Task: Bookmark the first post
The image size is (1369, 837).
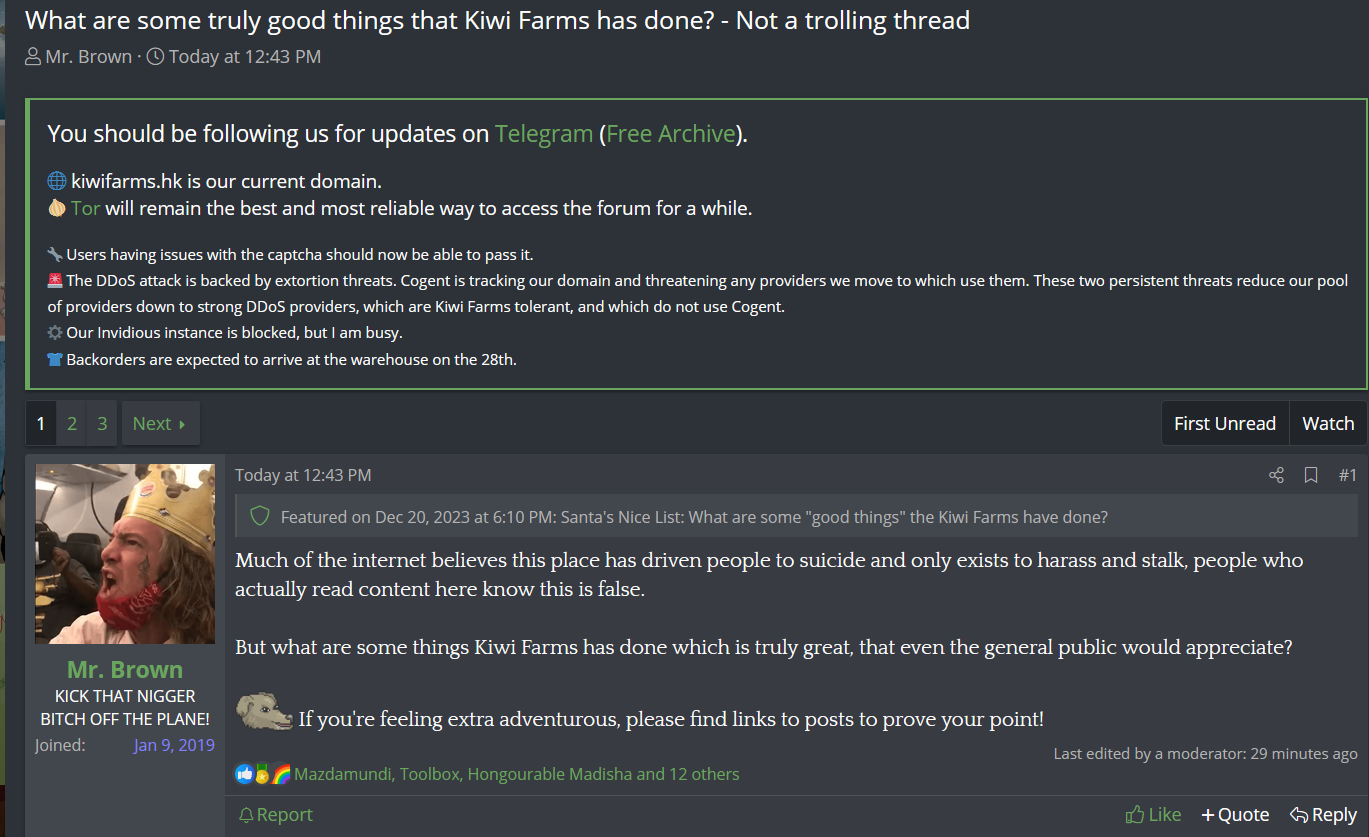Action: [1311, 475]
